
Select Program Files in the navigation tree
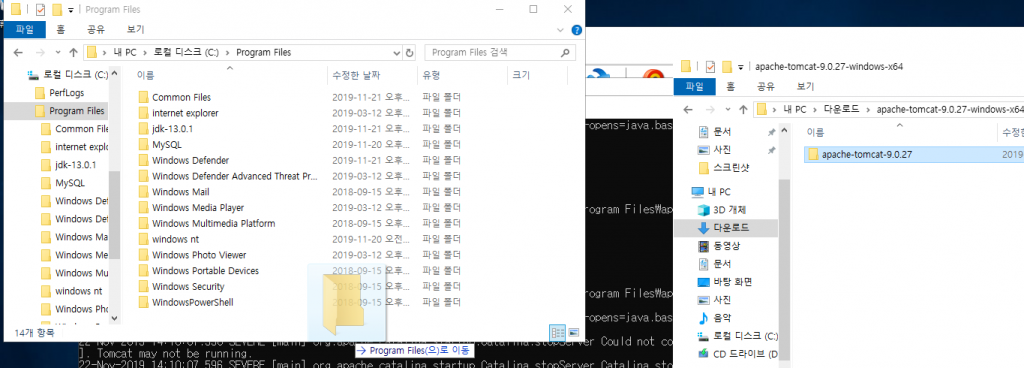69,111
